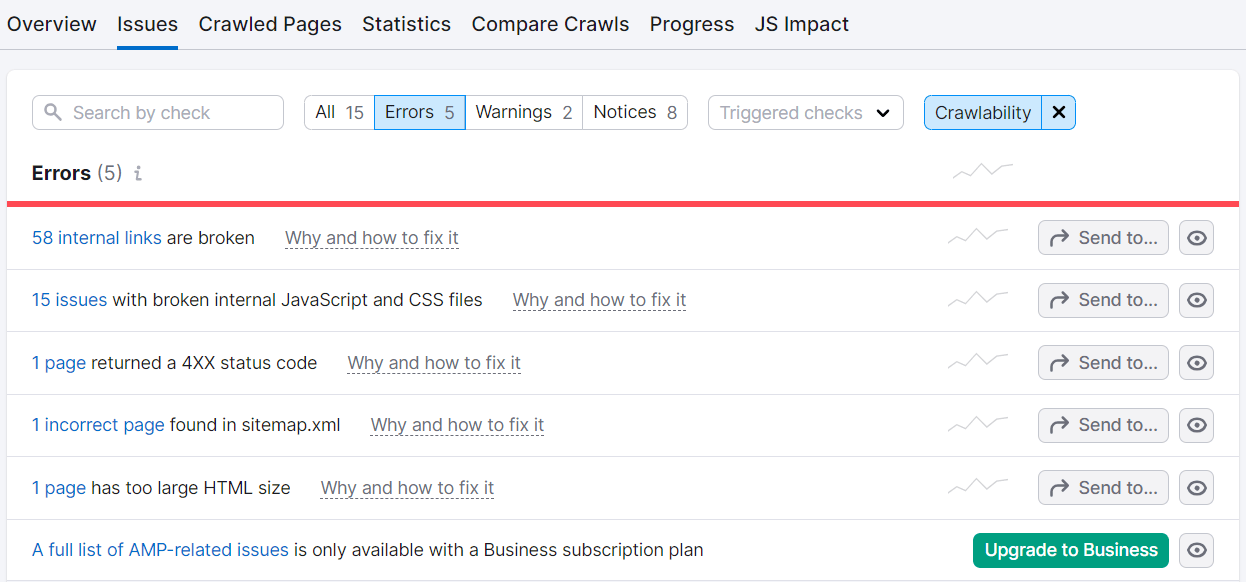The image size is (1246, 582).
Task: Open the 58 internal links link
Action: pyautogui.click(x=96, y=238)
